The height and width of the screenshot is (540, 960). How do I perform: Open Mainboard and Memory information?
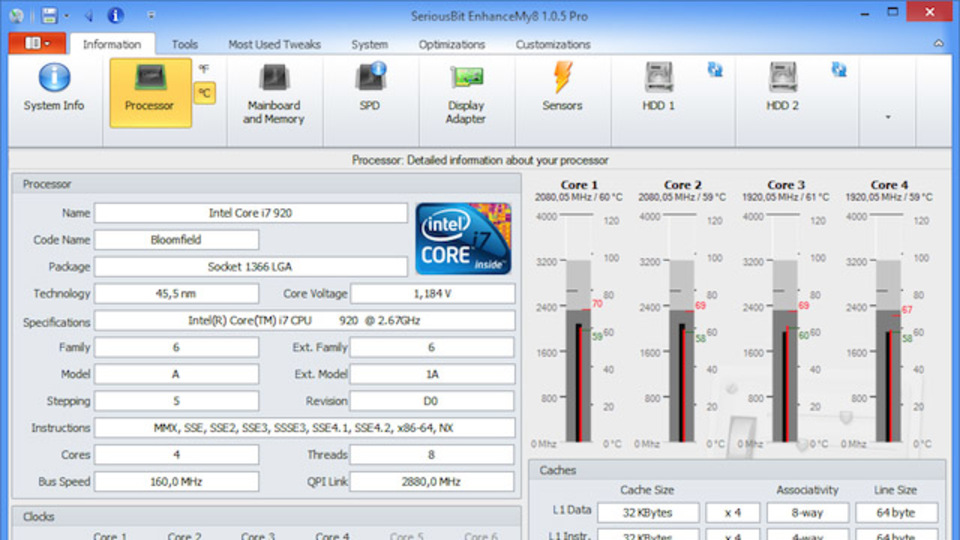tap(274, 95)
